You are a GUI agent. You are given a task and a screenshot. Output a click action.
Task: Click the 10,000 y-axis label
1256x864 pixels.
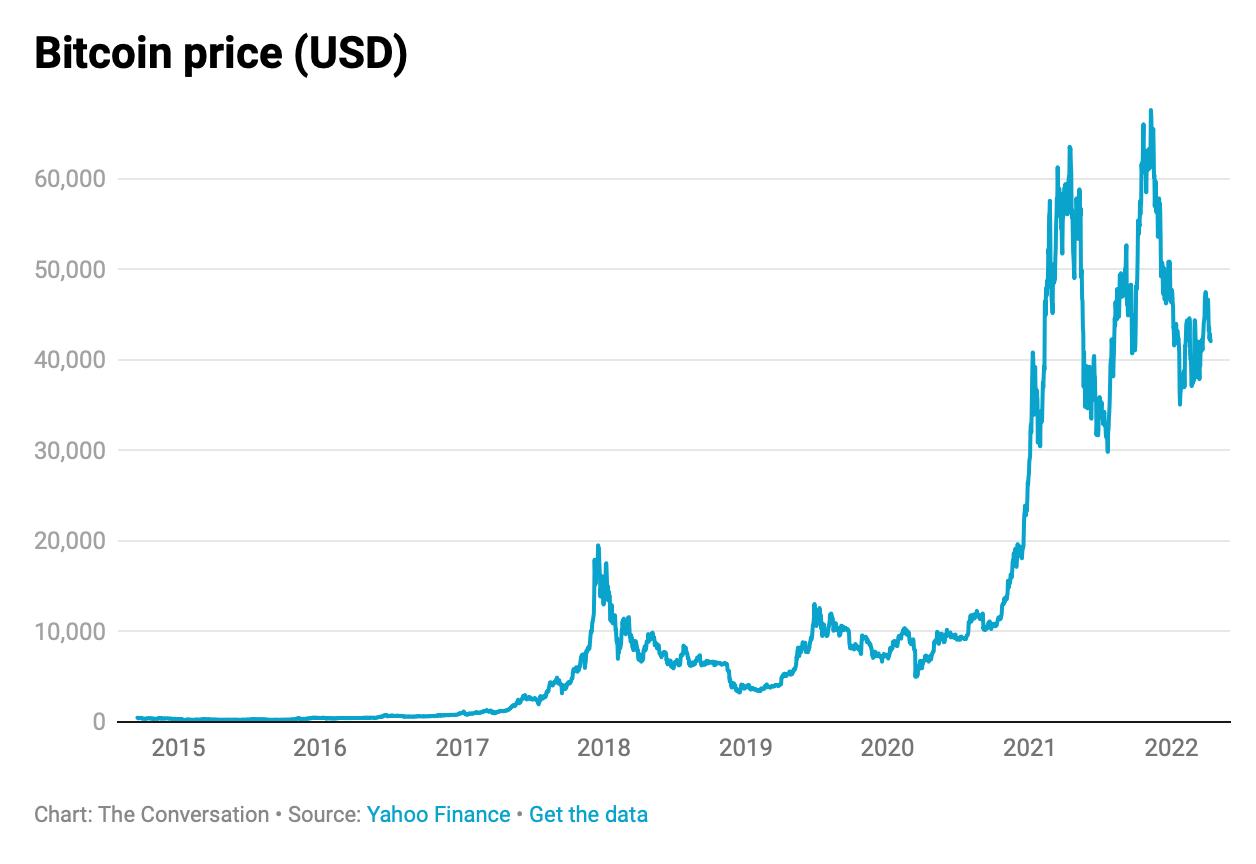(69, 631)
